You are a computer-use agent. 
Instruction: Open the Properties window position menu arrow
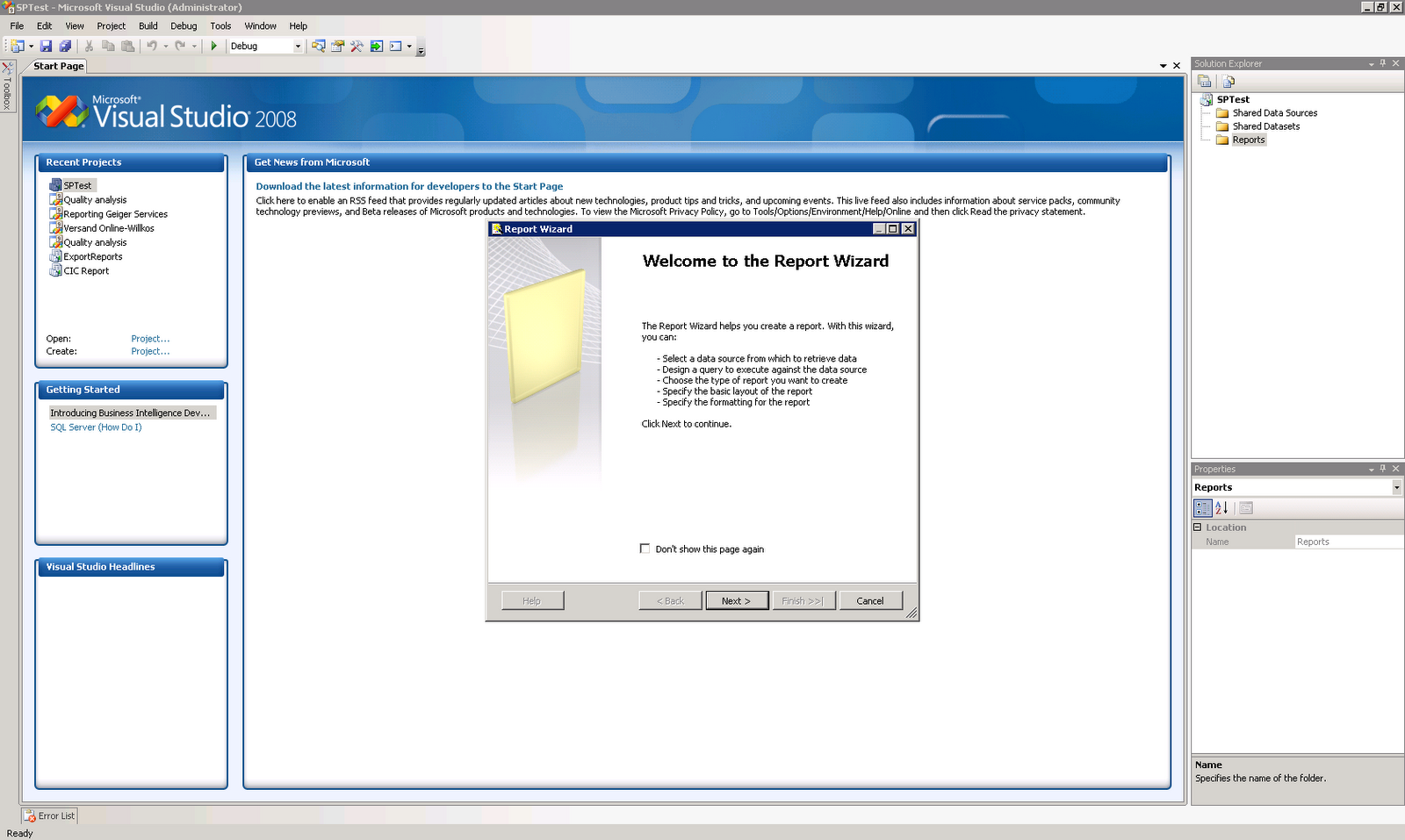pyautogui.click(x=1372, y=469)
